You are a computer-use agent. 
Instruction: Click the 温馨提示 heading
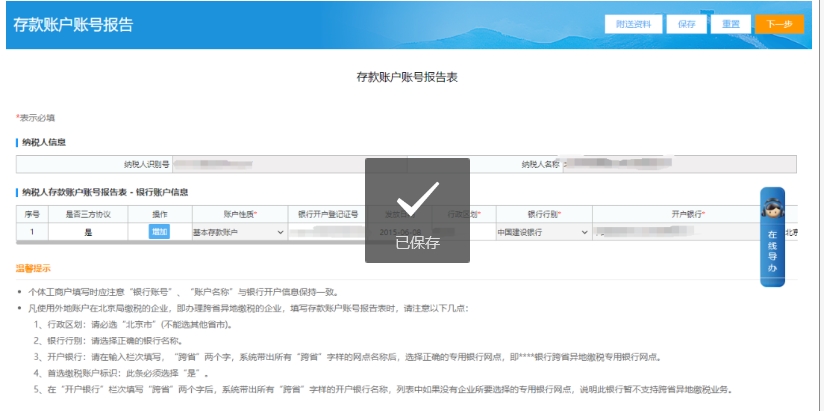click(33, 268)
